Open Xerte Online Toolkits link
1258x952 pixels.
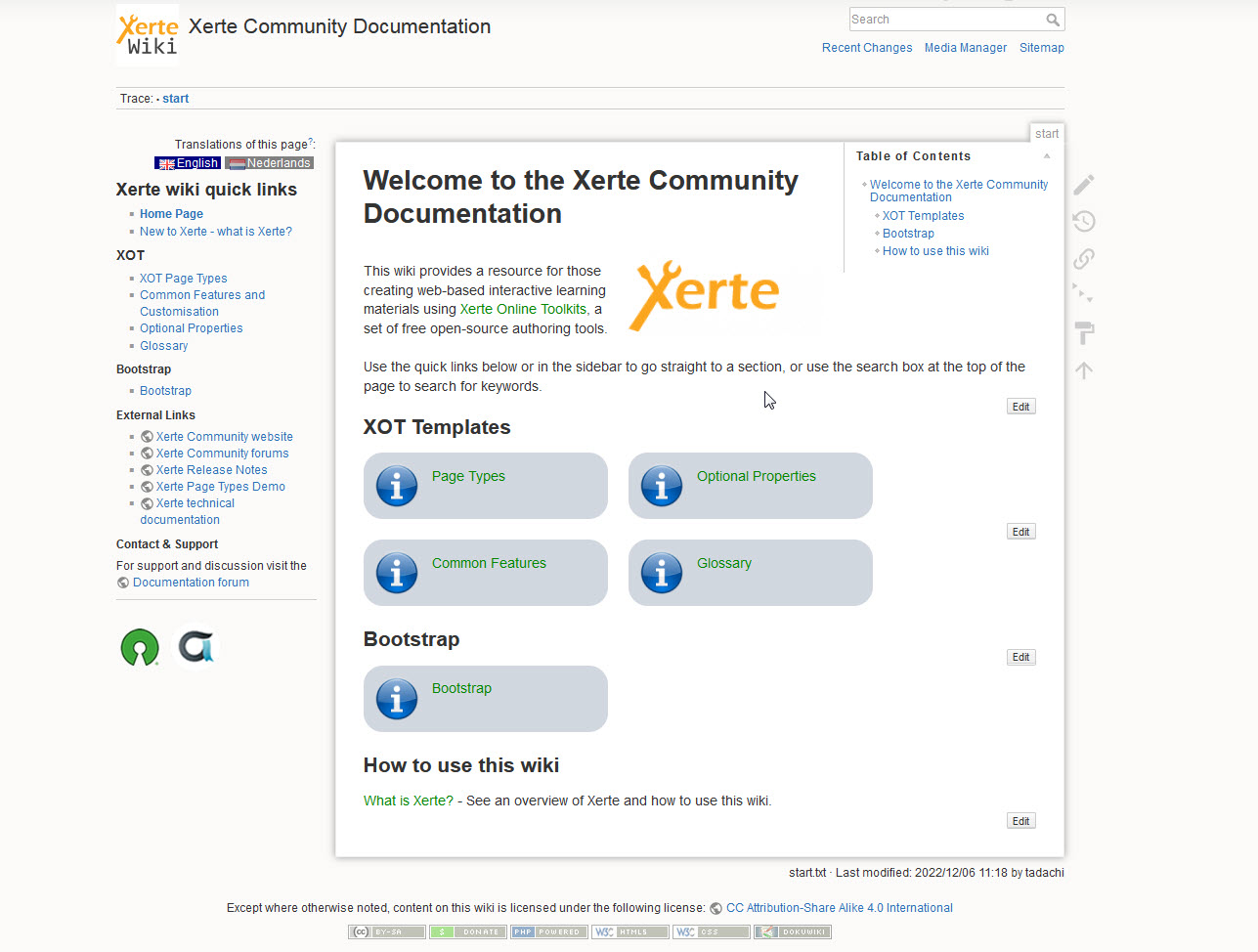[523, 309]
